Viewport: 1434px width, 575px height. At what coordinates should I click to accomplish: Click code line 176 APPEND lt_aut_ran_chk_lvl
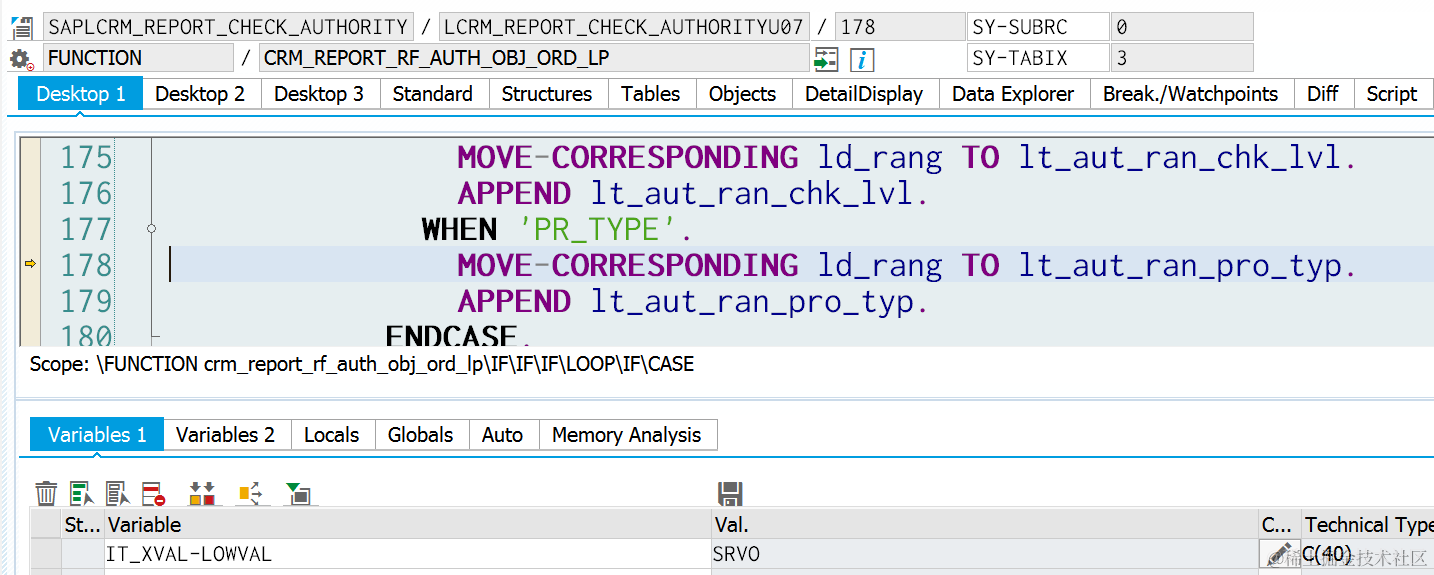tap(693, 193)
